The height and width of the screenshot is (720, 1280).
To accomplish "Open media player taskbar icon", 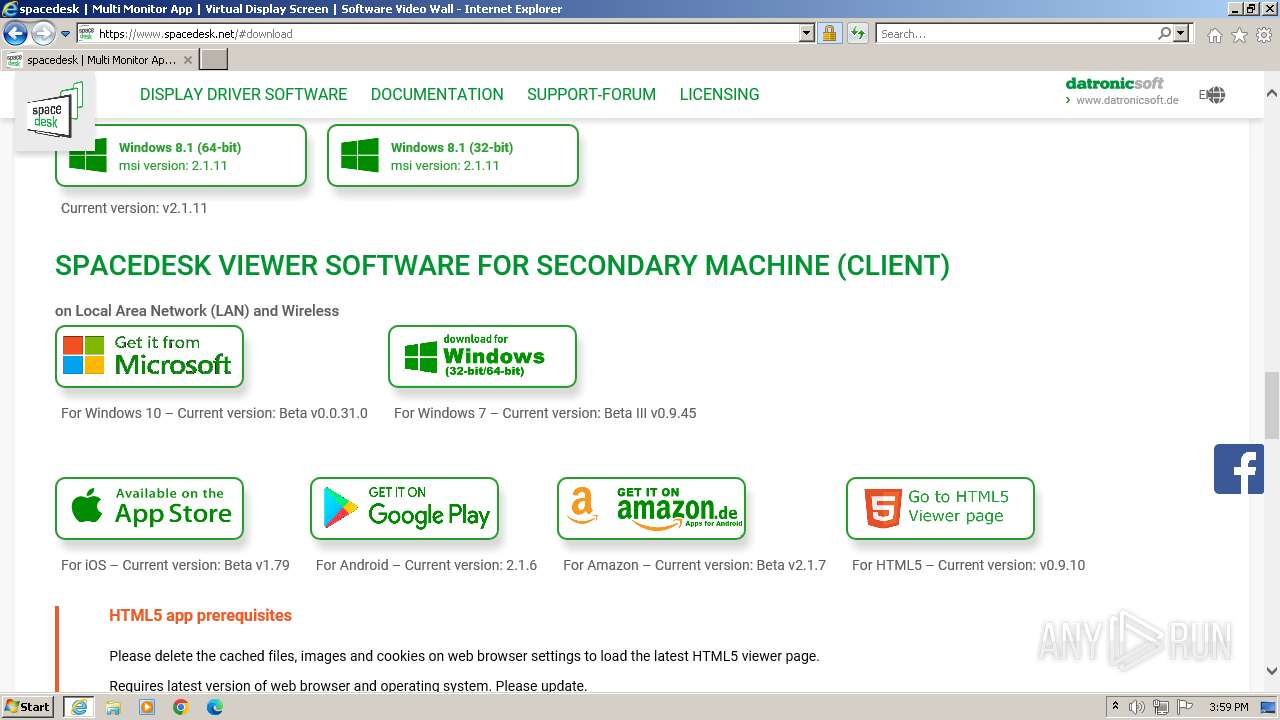I will click(x=147, y=706).
